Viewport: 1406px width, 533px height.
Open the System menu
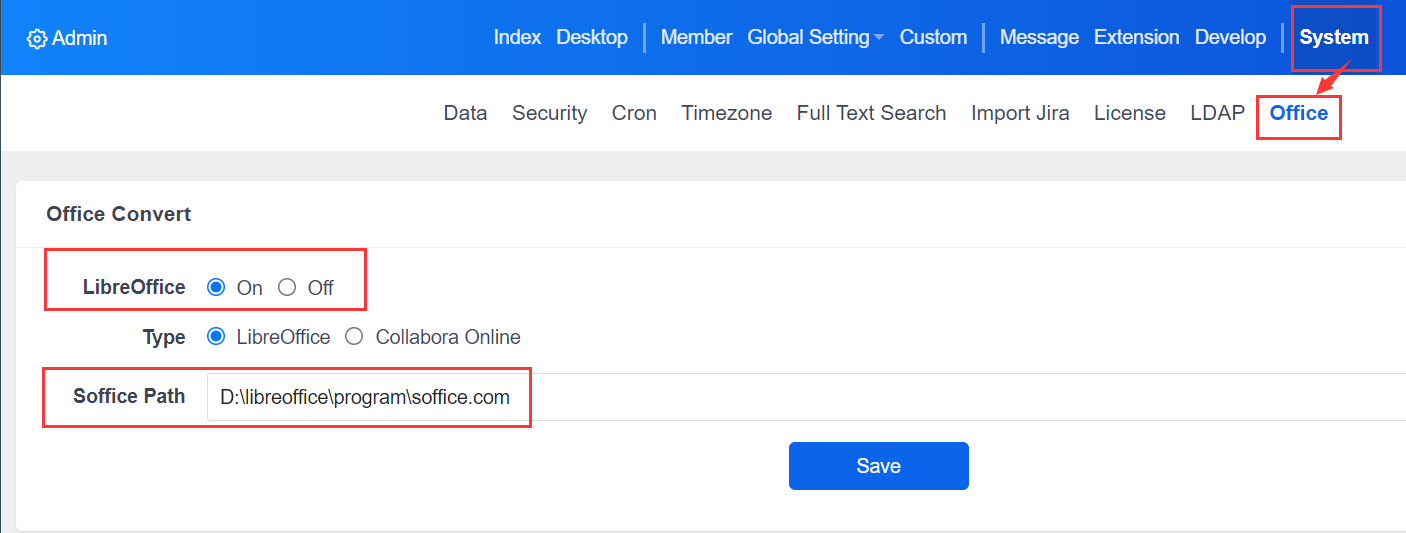(1334, 38)
